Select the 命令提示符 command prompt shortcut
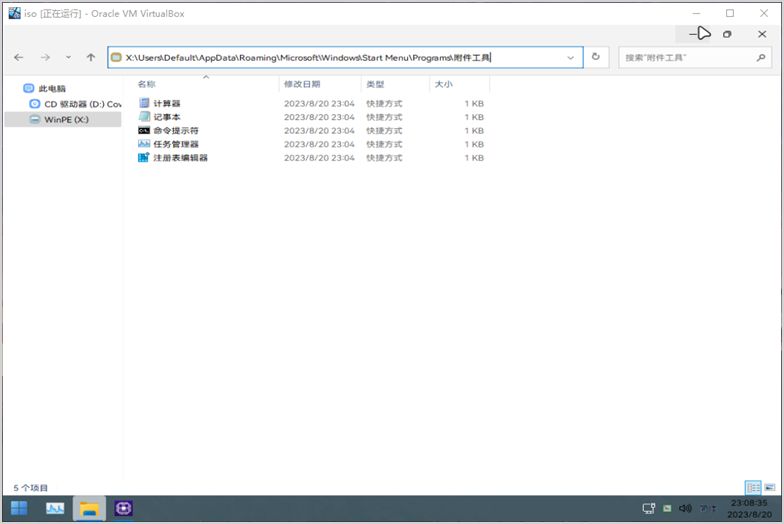 175,130
